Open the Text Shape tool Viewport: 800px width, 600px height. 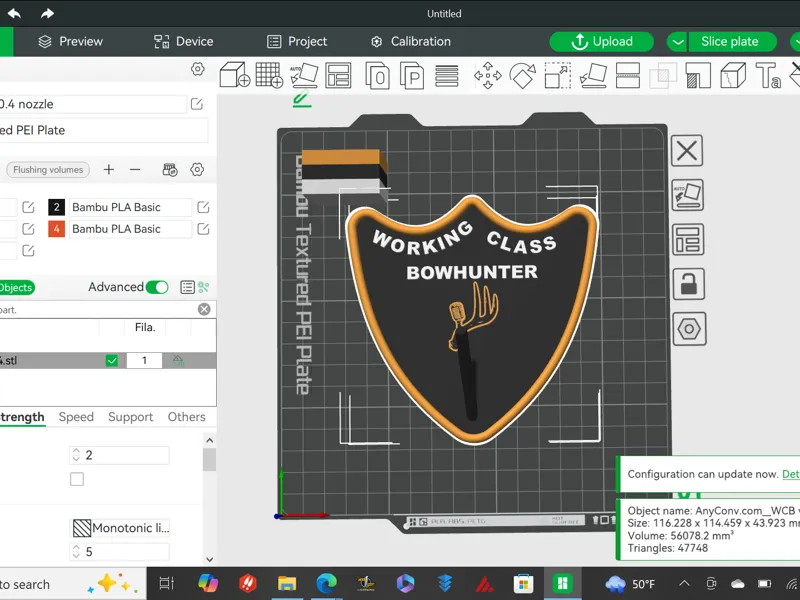coord(768,76)
